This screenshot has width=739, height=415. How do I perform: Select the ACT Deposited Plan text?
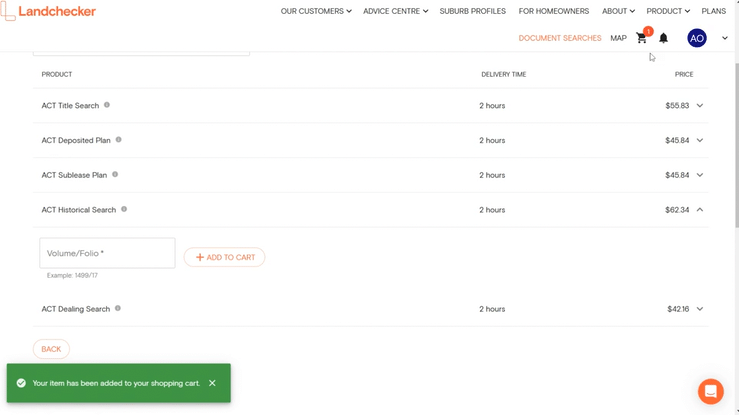pos(76,140)
